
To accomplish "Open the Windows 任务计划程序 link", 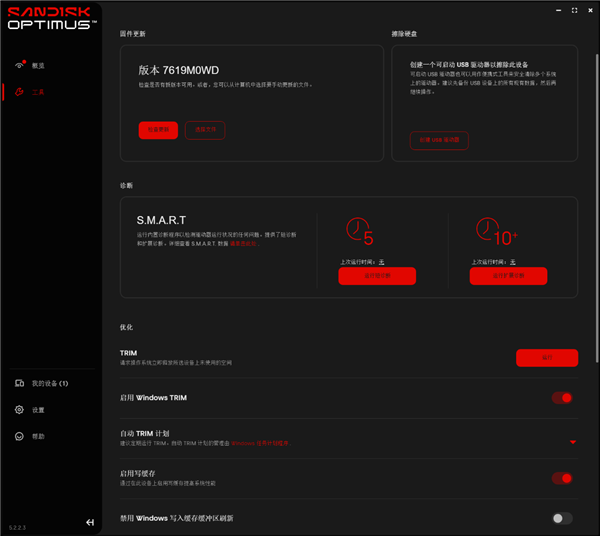I will click(260, 443).
